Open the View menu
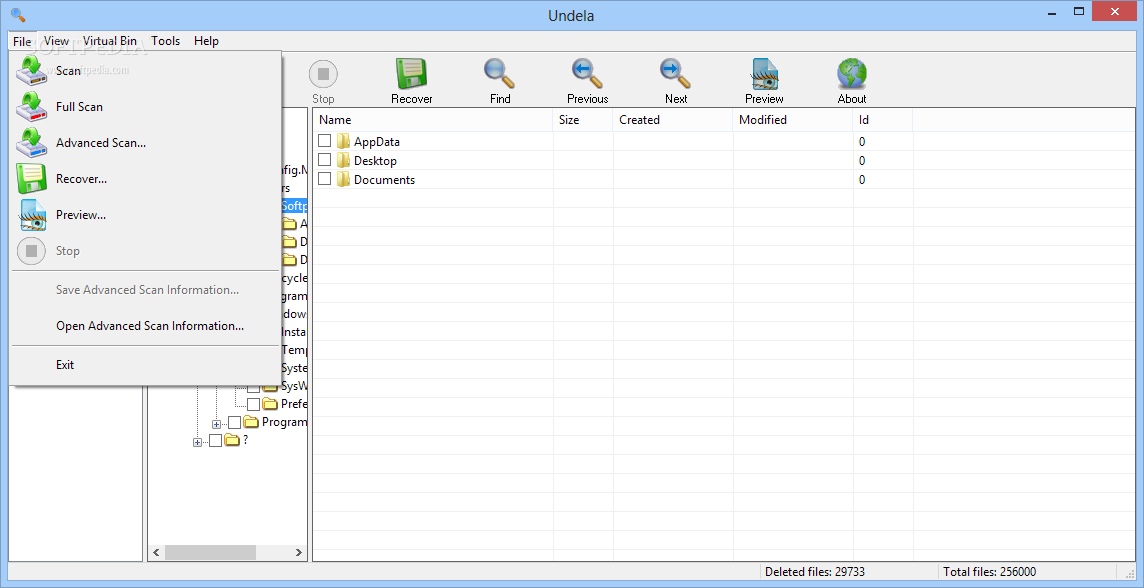Viewport: 1144px width, 588px height. coord(56,41)
